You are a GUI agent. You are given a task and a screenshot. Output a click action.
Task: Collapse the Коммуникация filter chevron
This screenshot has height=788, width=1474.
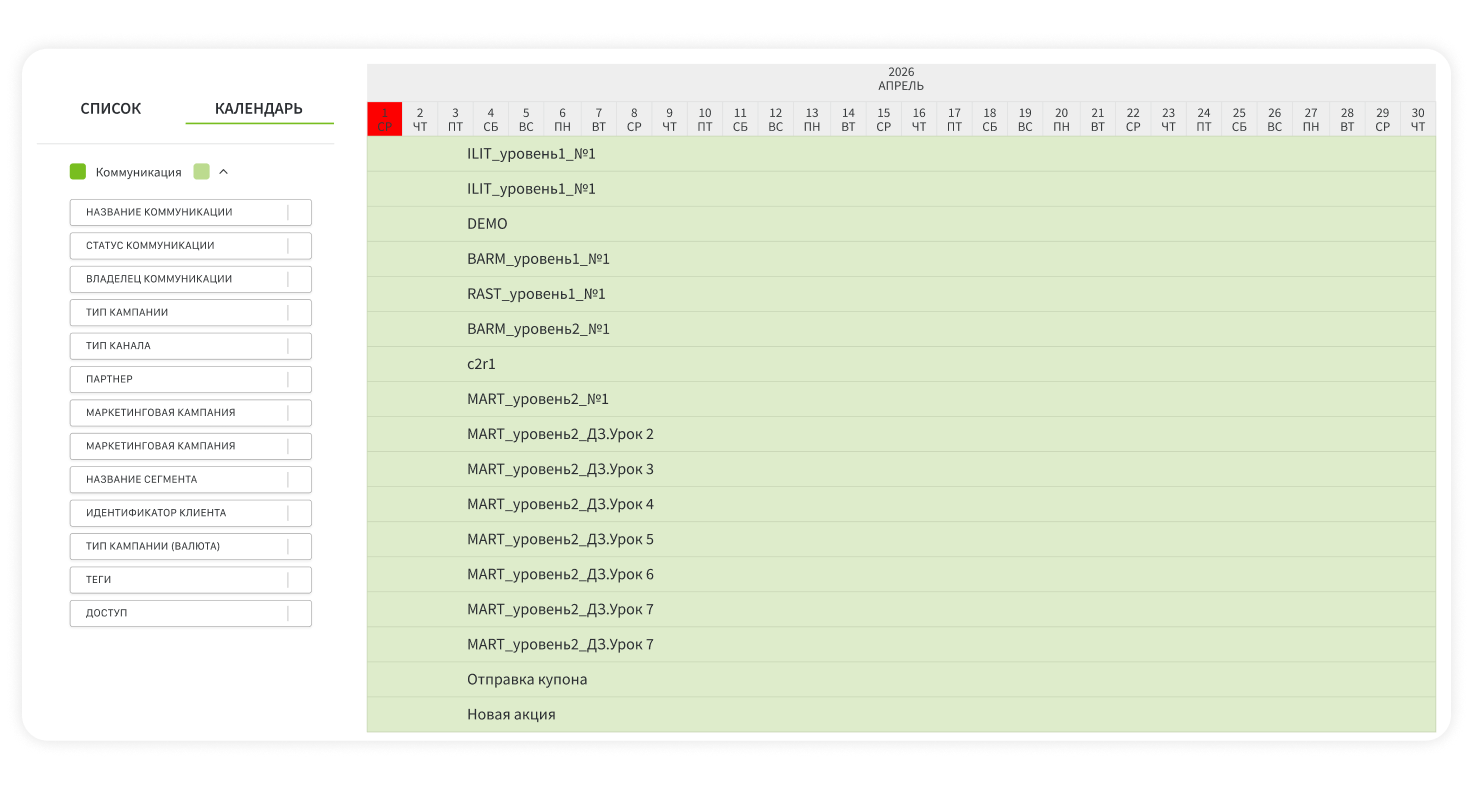click(x=223, y=172)
